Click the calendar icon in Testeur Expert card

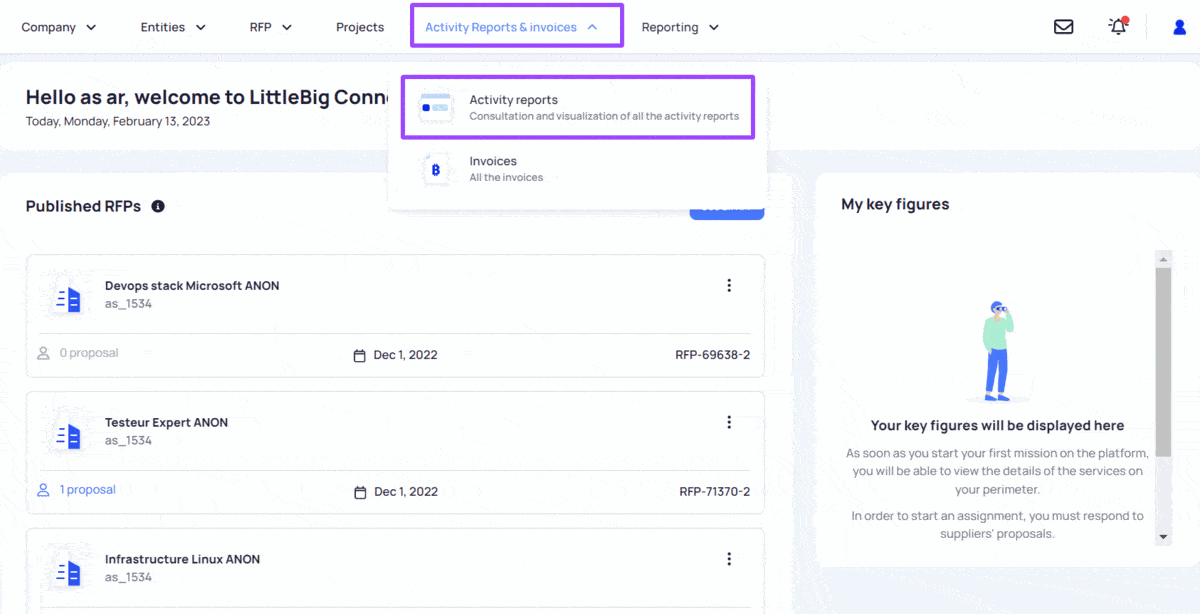(360, 492)
